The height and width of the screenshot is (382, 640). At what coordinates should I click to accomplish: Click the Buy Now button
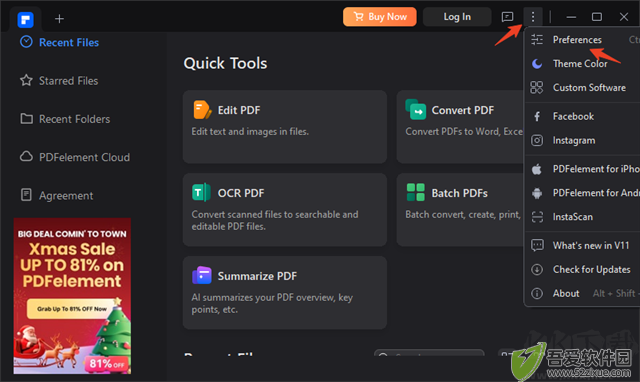[380, 17]
